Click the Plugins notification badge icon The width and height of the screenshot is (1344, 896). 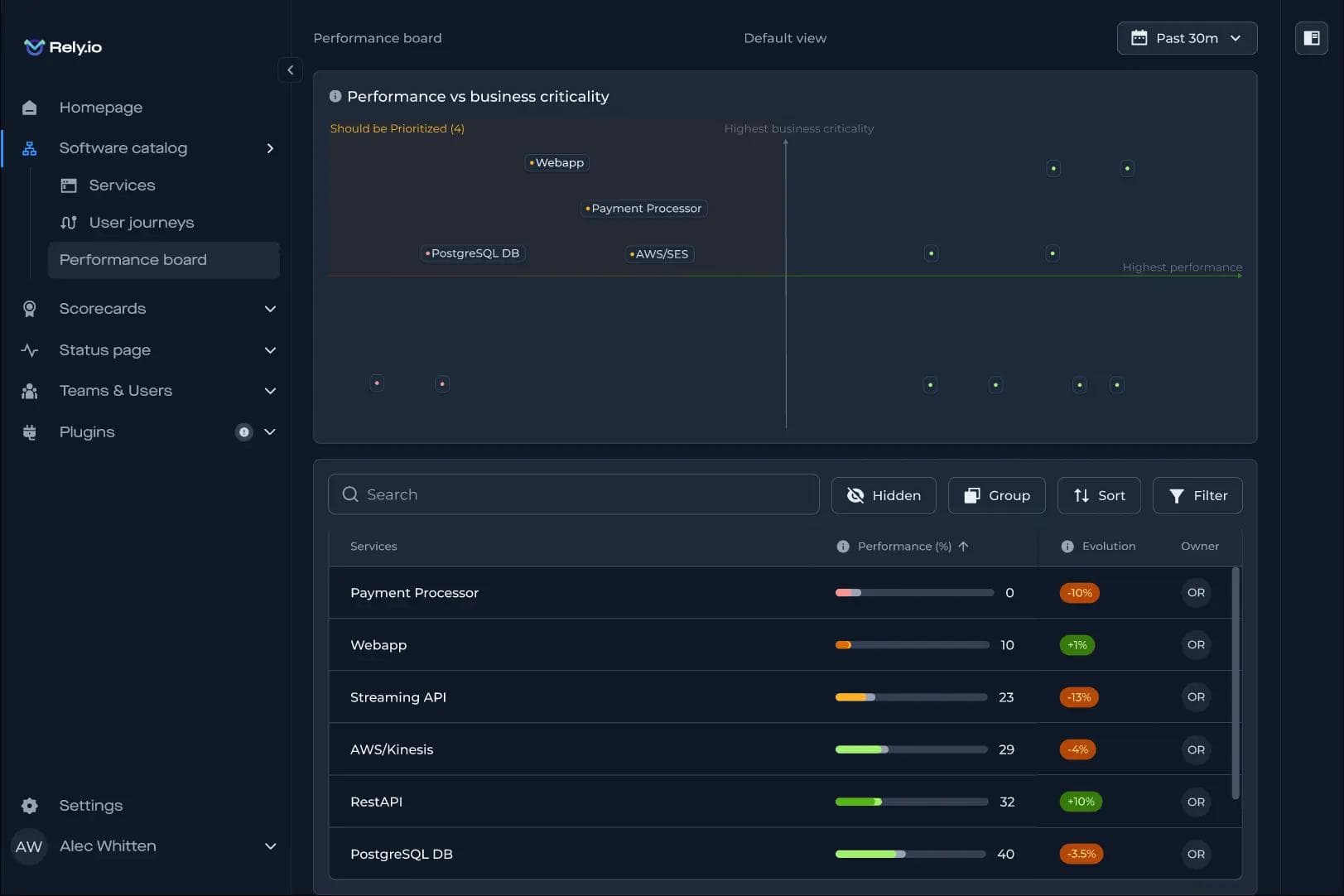coord(243,432)
